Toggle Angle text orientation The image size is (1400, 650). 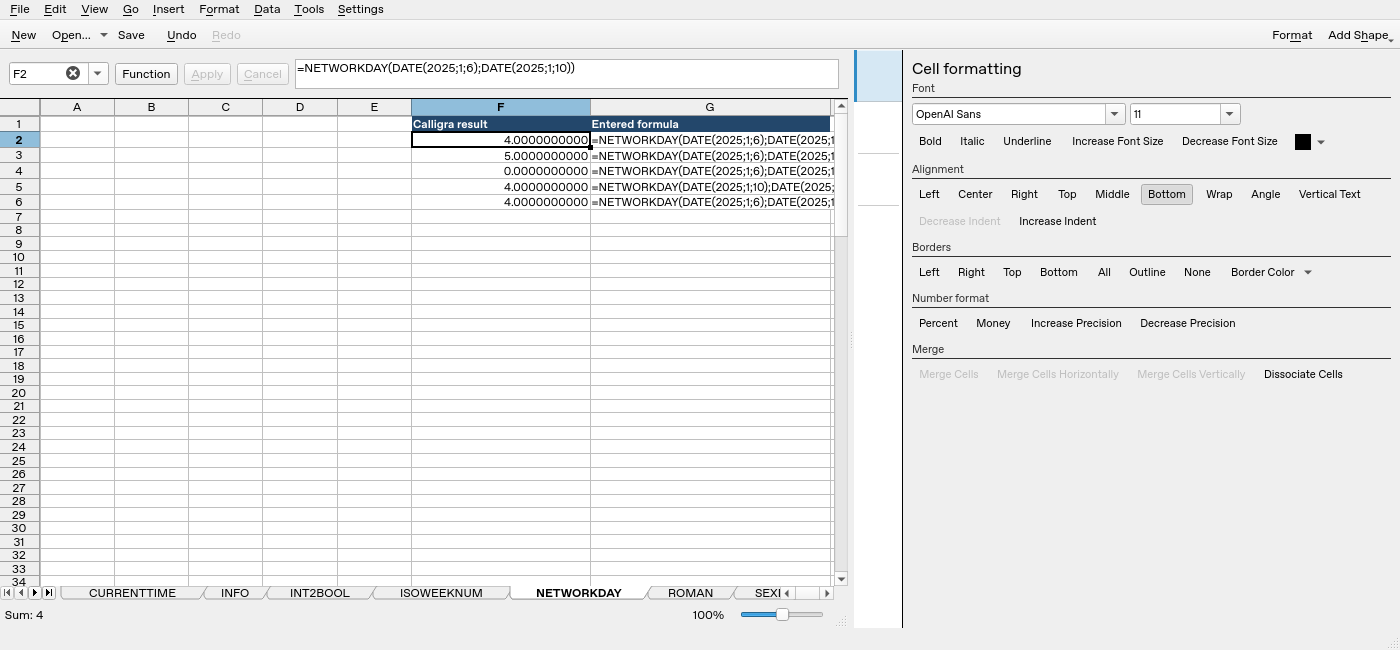[1265, 195]
